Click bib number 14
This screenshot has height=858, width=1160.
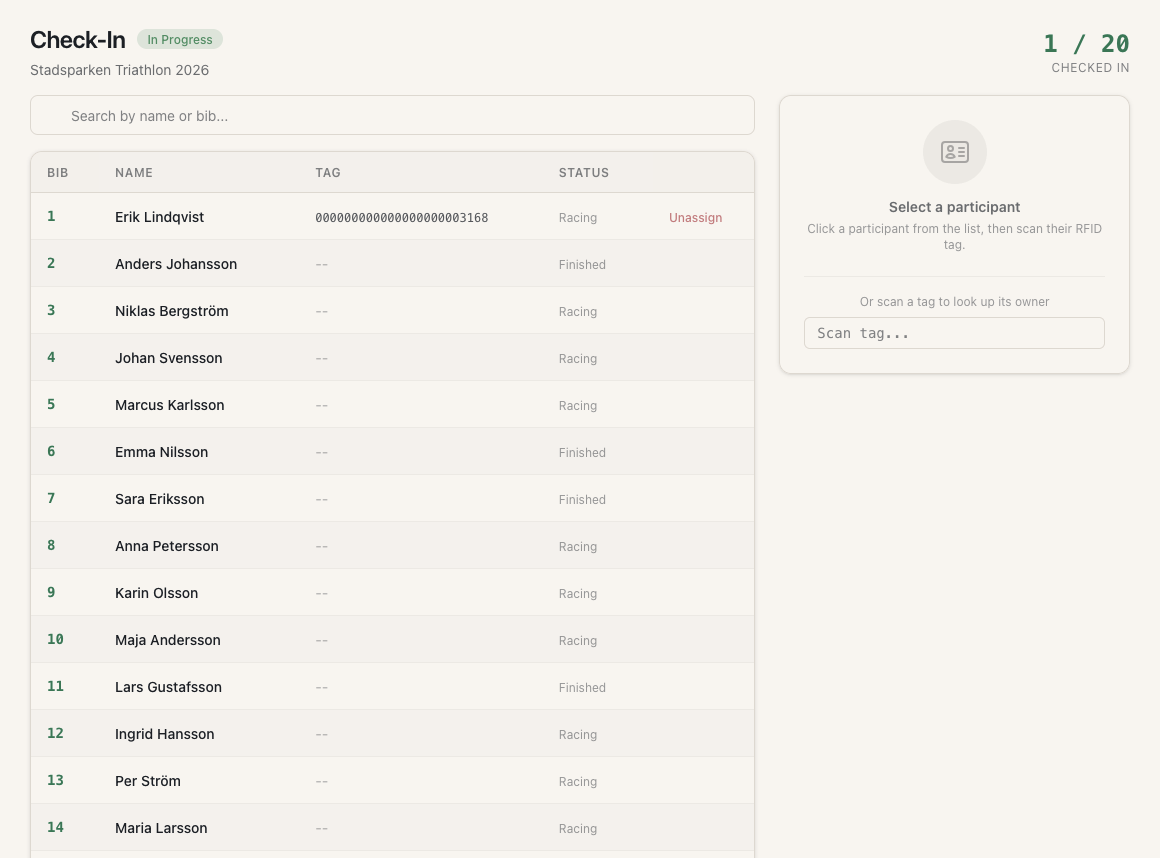coord(55,827)
